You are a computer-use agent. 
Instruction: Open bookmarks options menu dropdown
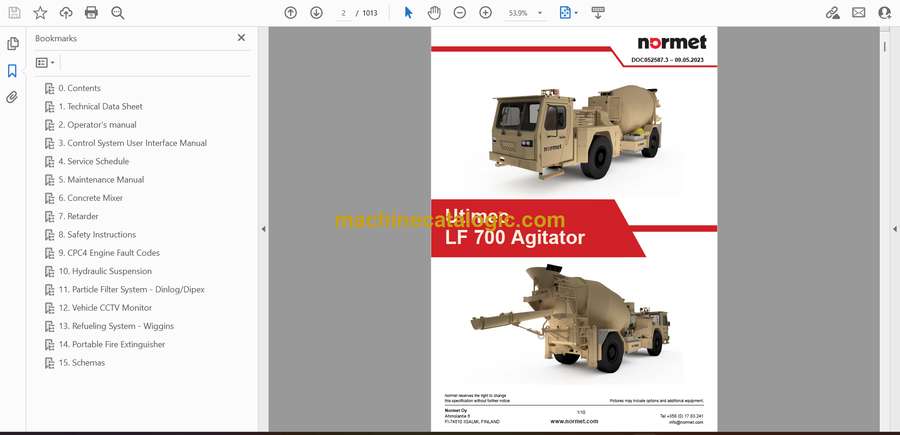(x=45, y=63)
